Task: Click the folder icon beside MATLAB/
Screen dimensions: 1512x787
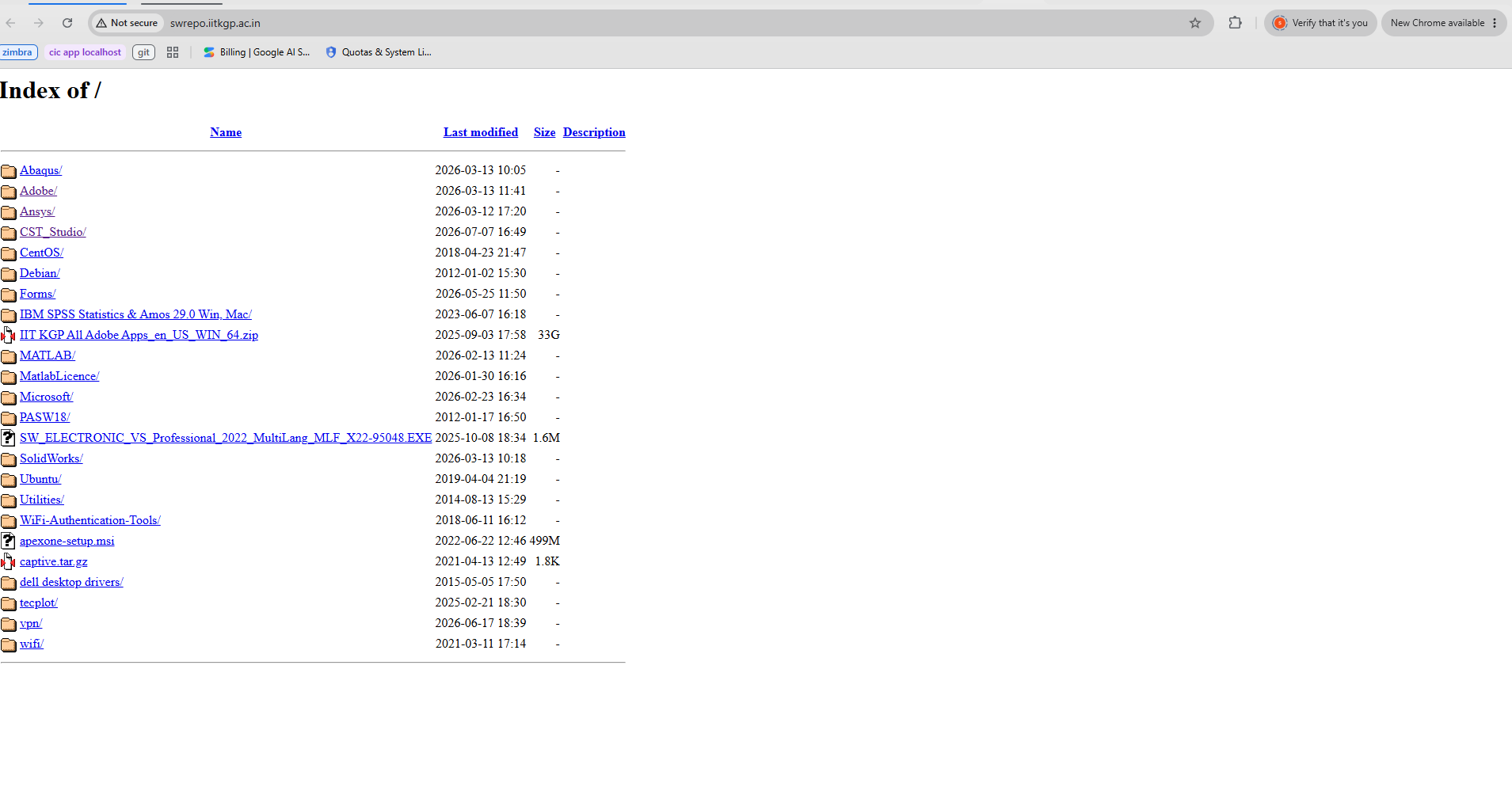Action: point(9,356)
